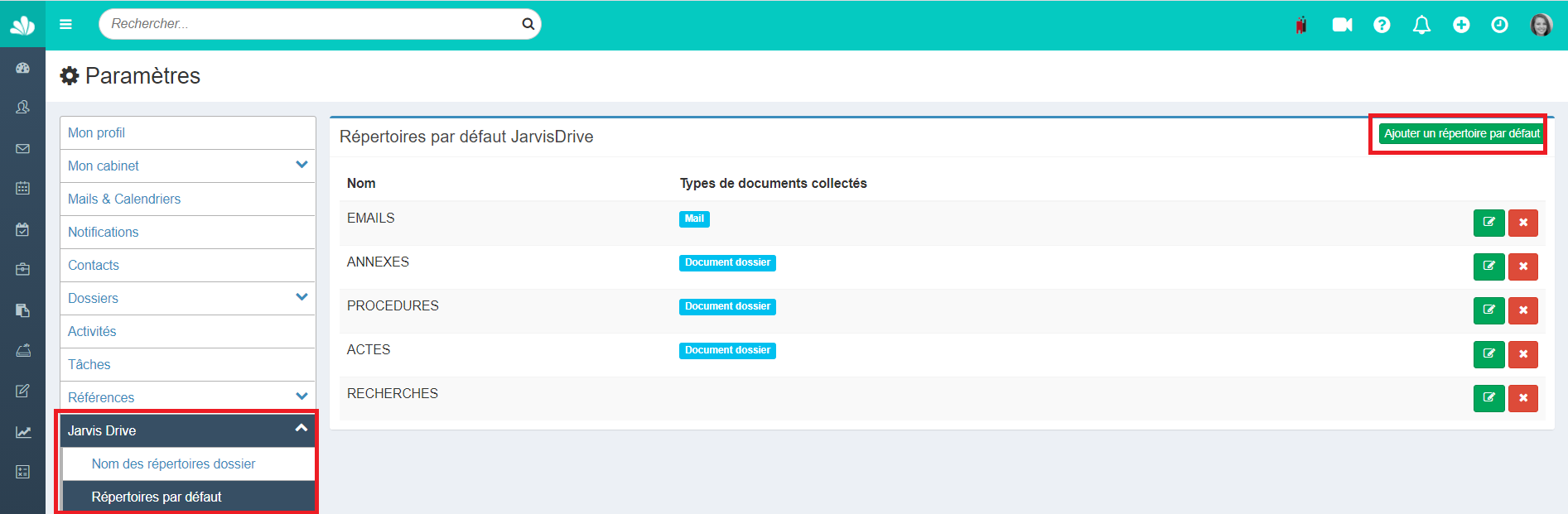Open the calendar grid sidebar icon
The height and width of the screenshot is (514, 1568).
(23, 188)
